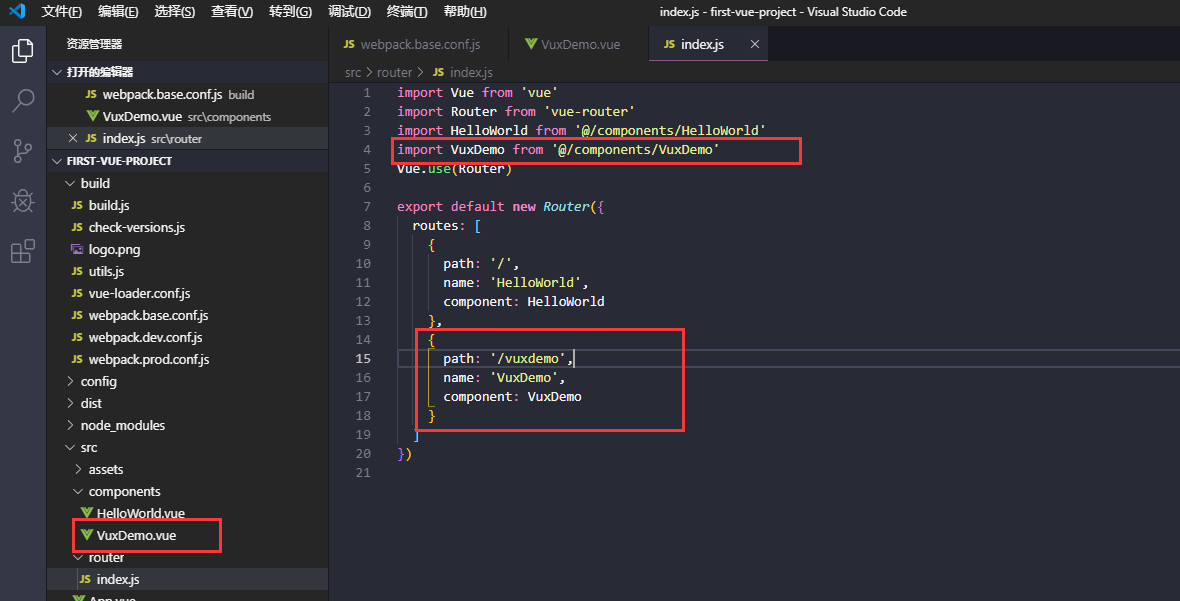
Task: Switch to the webpack.base.conf.js tab
Action: tap(420, 45)
